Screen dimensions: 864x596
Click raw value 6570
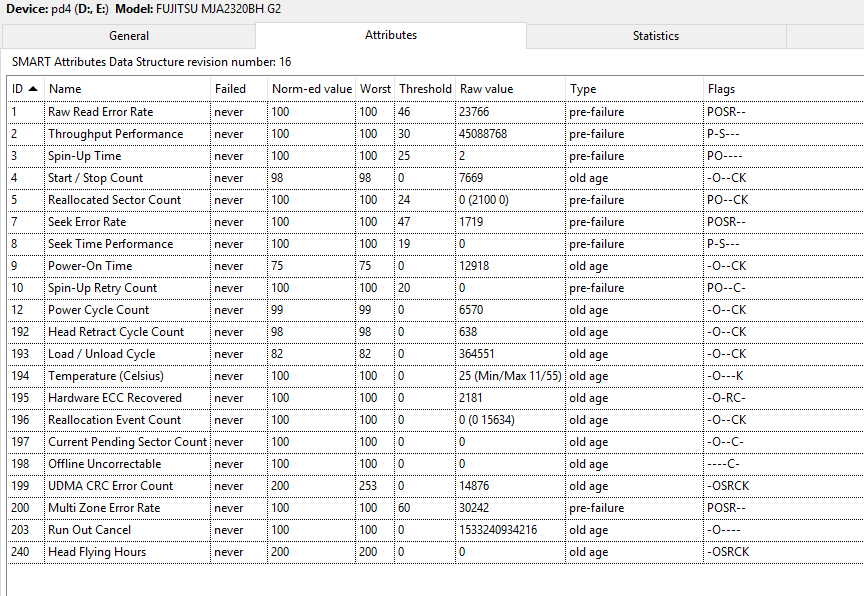[x=471, y=310]
